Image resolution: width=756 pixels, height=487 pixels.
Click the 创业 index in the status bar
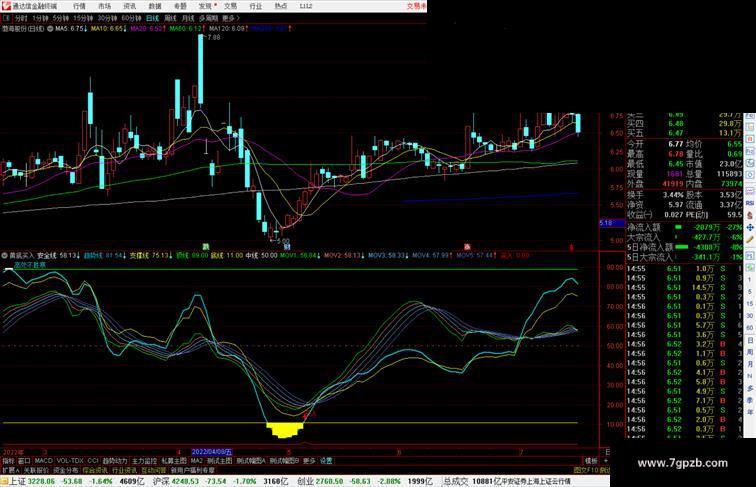tap(305, 481)
